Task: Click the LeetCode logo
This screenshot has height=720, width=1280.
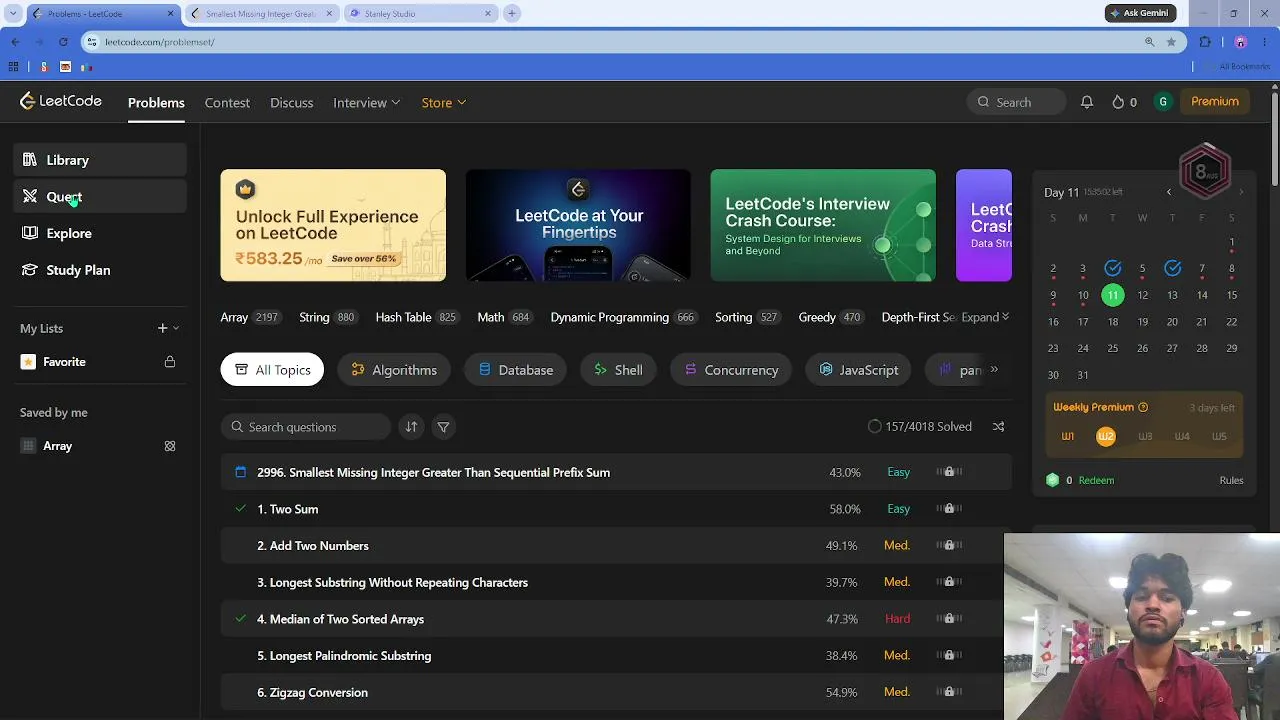Action: [61, 101]
